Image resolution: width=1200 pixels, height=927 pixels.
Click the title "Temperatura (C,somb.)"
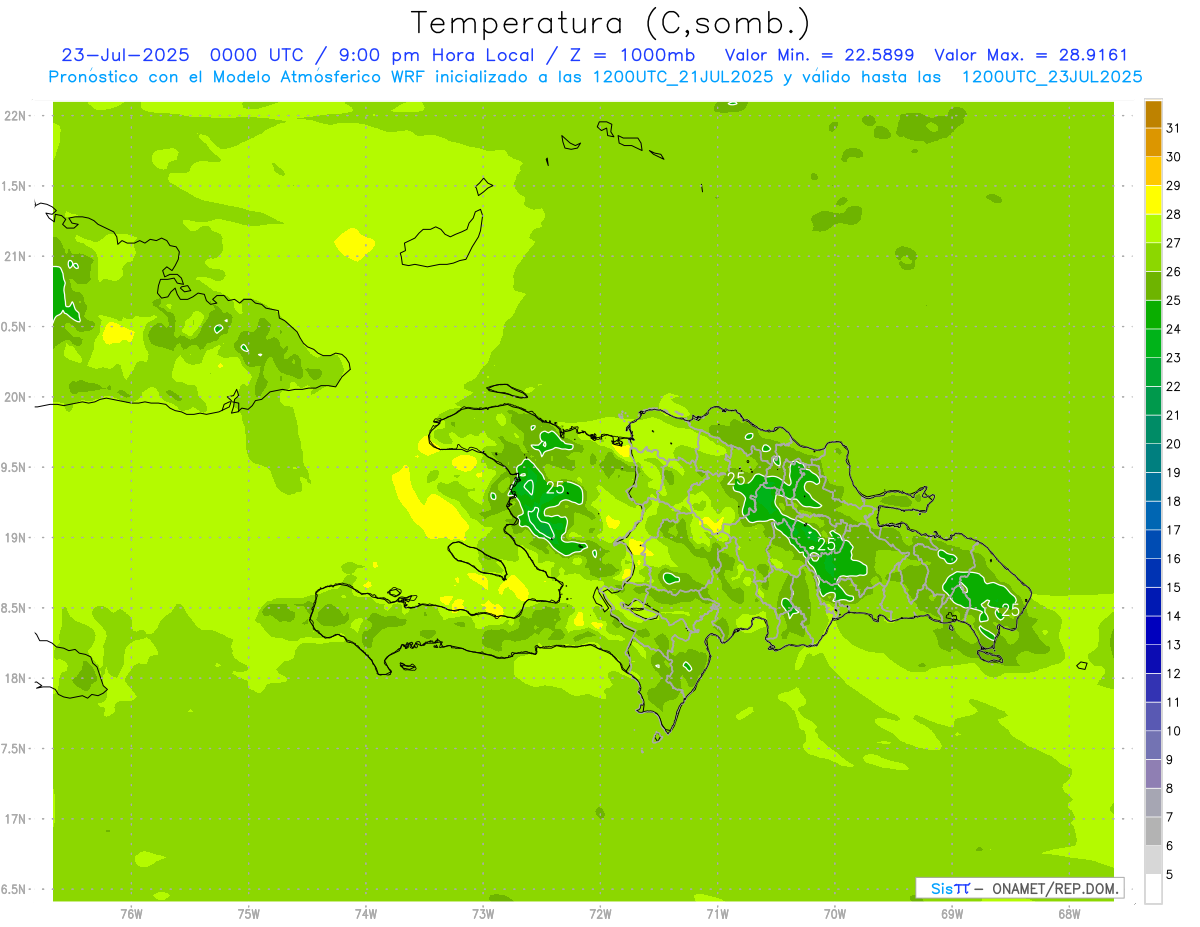[611, 23]
